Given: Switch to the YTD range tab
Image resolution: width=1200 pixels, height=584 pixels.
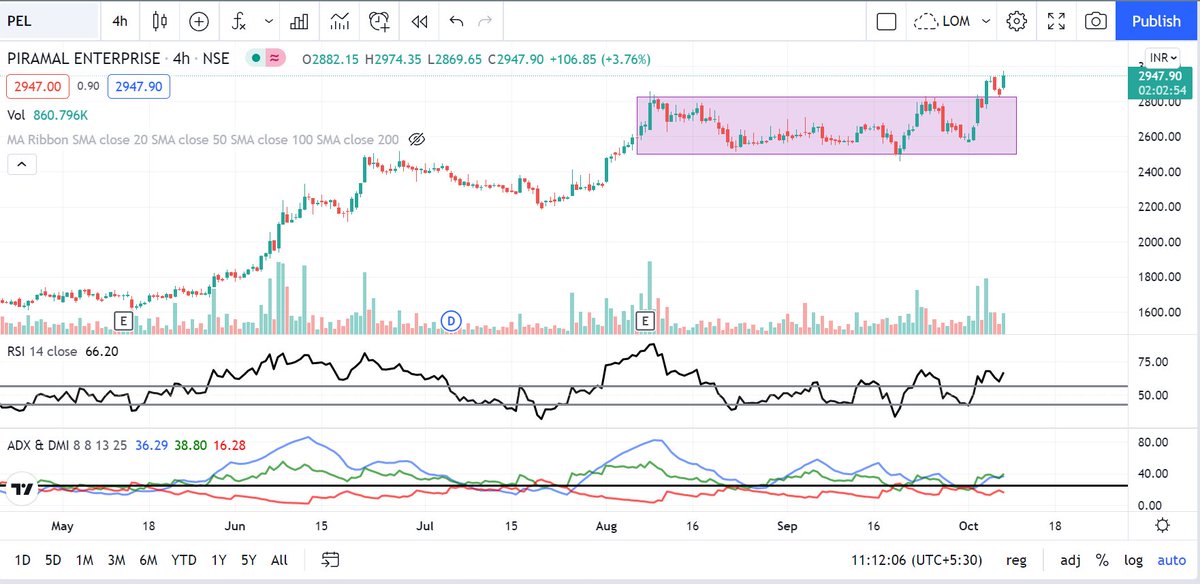Looking at the screenshot, I should (183, 560).
